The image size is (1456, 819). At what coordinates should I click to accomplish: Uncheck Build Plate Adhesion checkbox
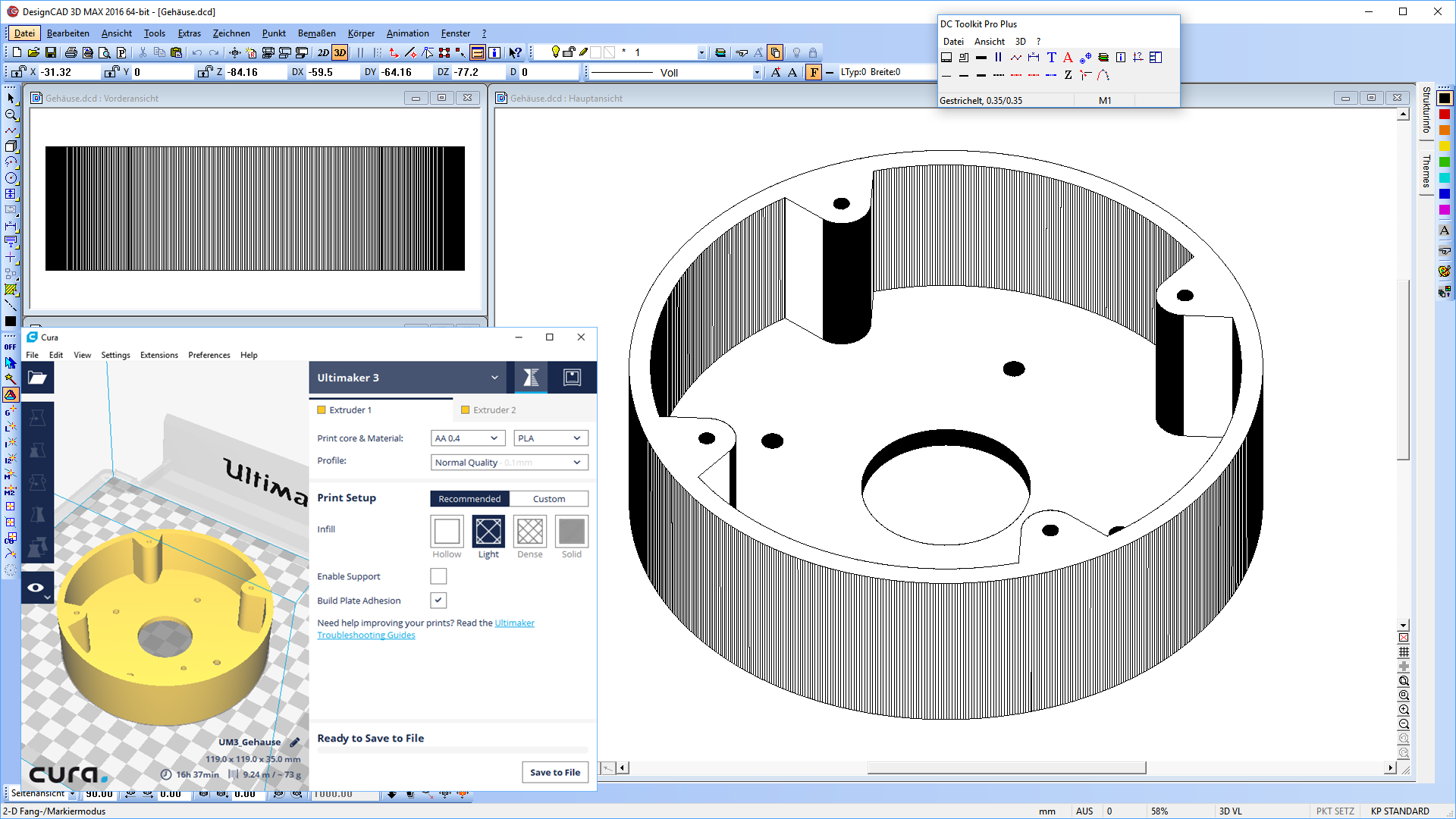pyautogui.click(x=438, y=601)
